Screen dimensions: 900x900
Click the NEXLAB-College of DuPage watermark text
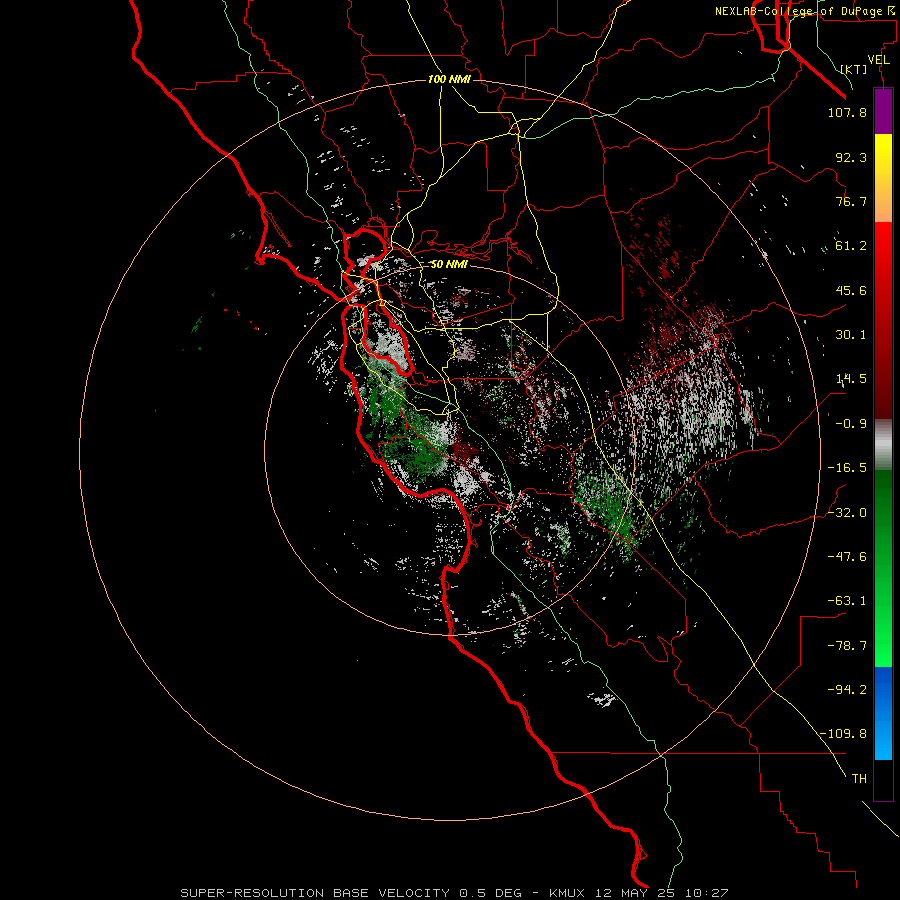pyautogui.click(x=806, y=11)
